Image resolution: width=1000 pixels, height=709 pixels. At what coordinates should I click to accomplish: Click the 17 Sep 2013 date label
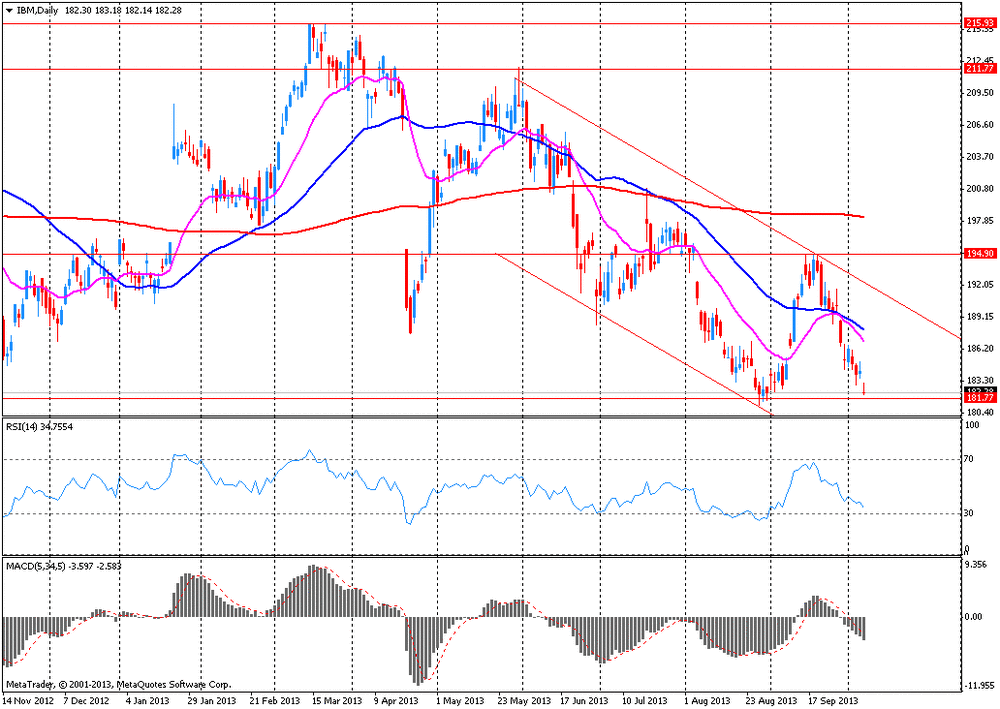835,701
